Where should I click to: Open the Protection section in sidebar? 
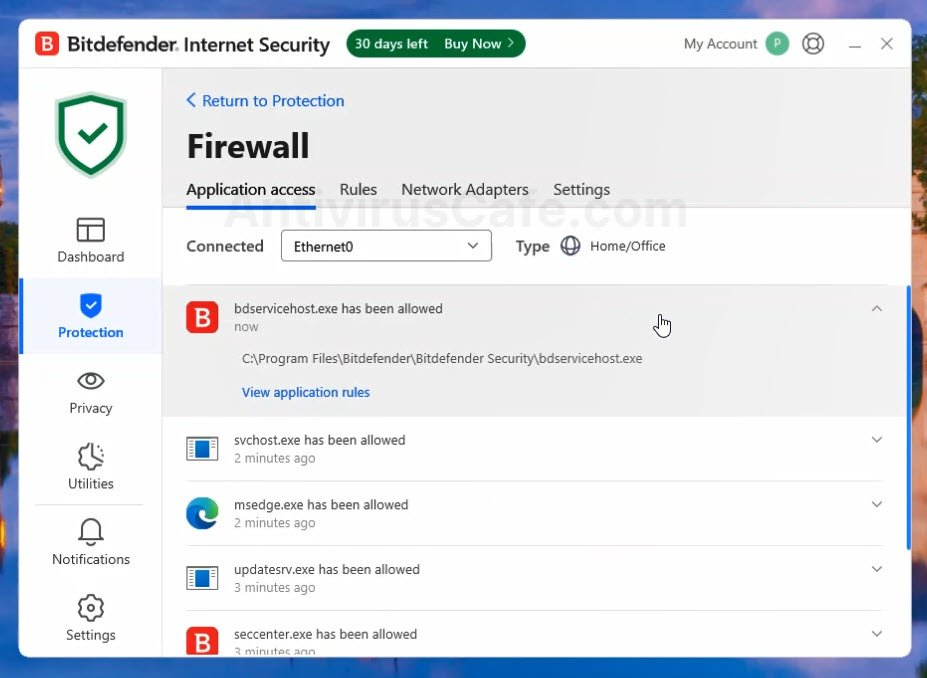(x=90, y=316)
